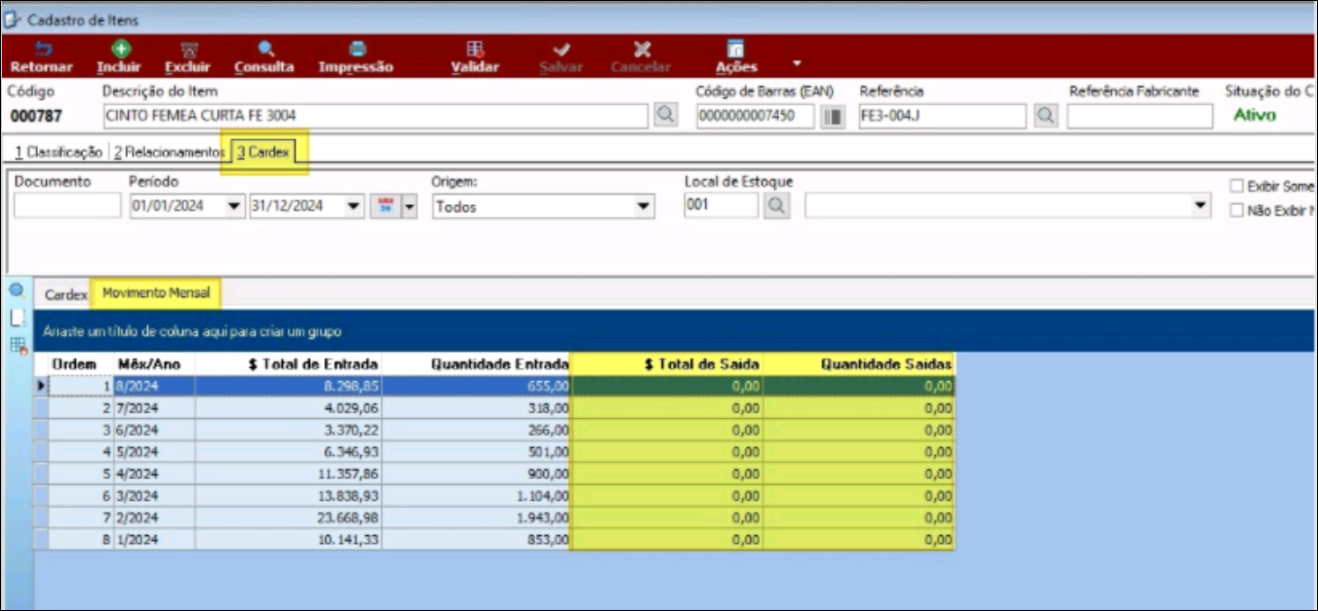Image resolution: width=1318 pixels, height=611 pixels.
Task: Click the Cancelar X button
Action: pyautogui.click(x=641, y=57)
